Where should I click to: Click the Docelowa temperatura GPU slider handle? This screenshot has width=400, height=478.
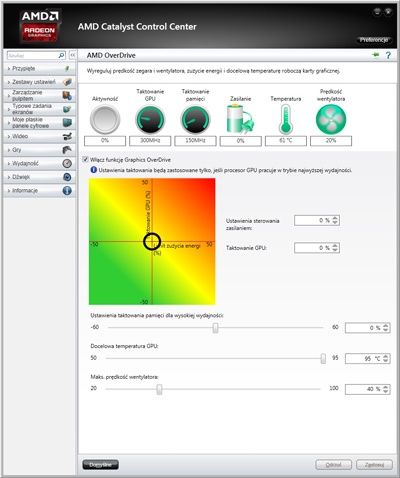tap(323, 358)
